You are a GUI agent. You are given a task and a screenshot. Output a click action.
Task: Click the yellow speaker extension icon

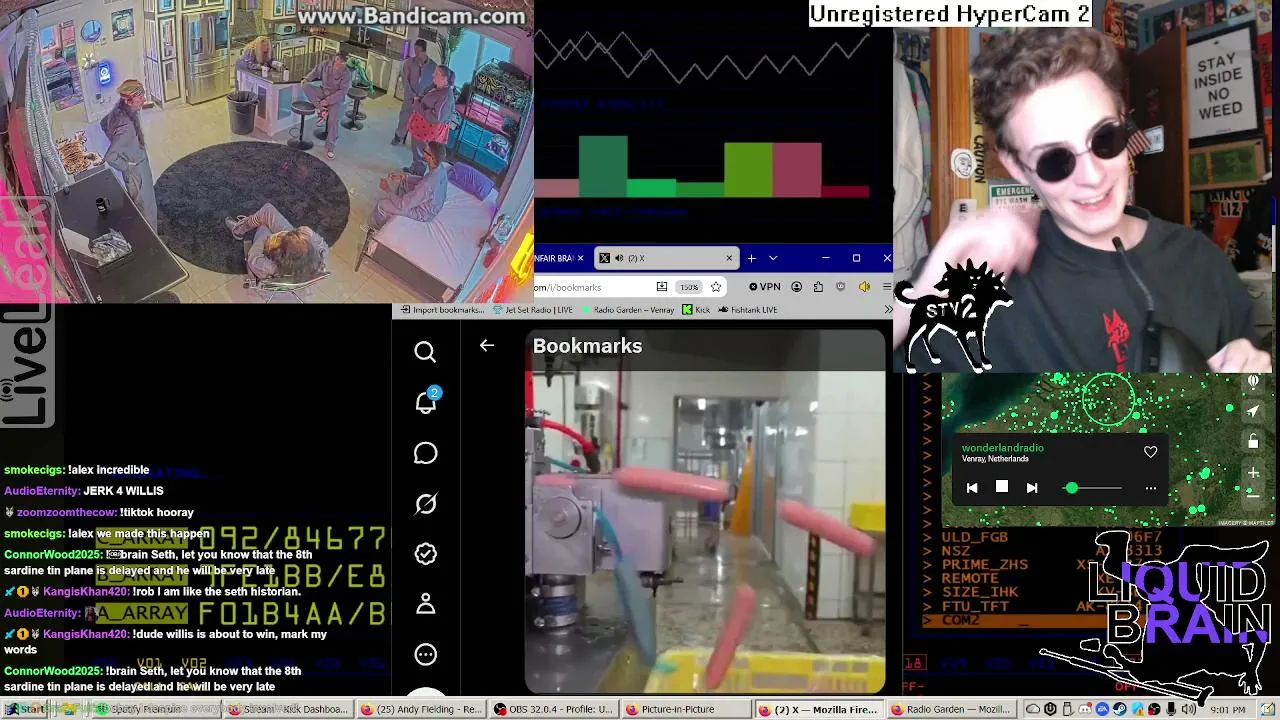click(x=864, y=287)
